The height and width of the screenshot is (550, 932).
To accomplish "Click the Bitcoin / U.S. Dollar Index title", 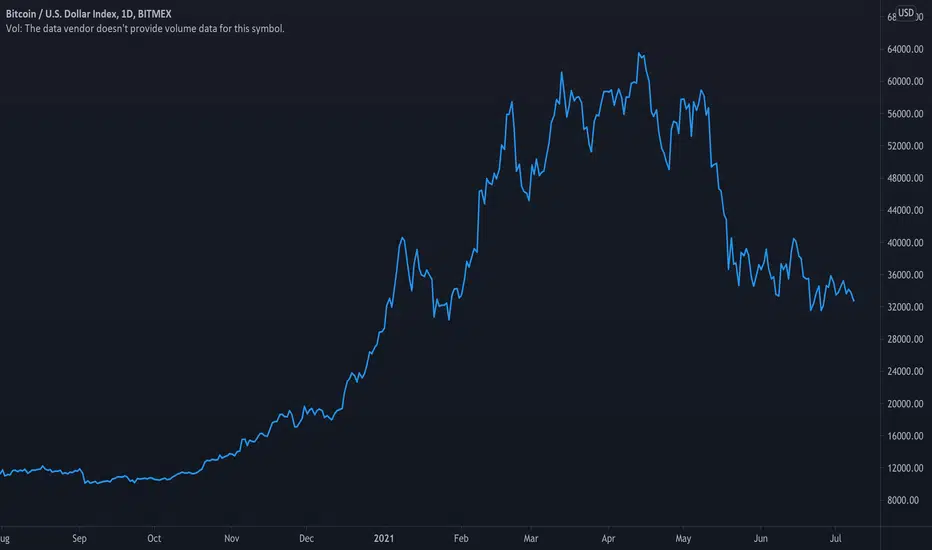I will (89, 14).
